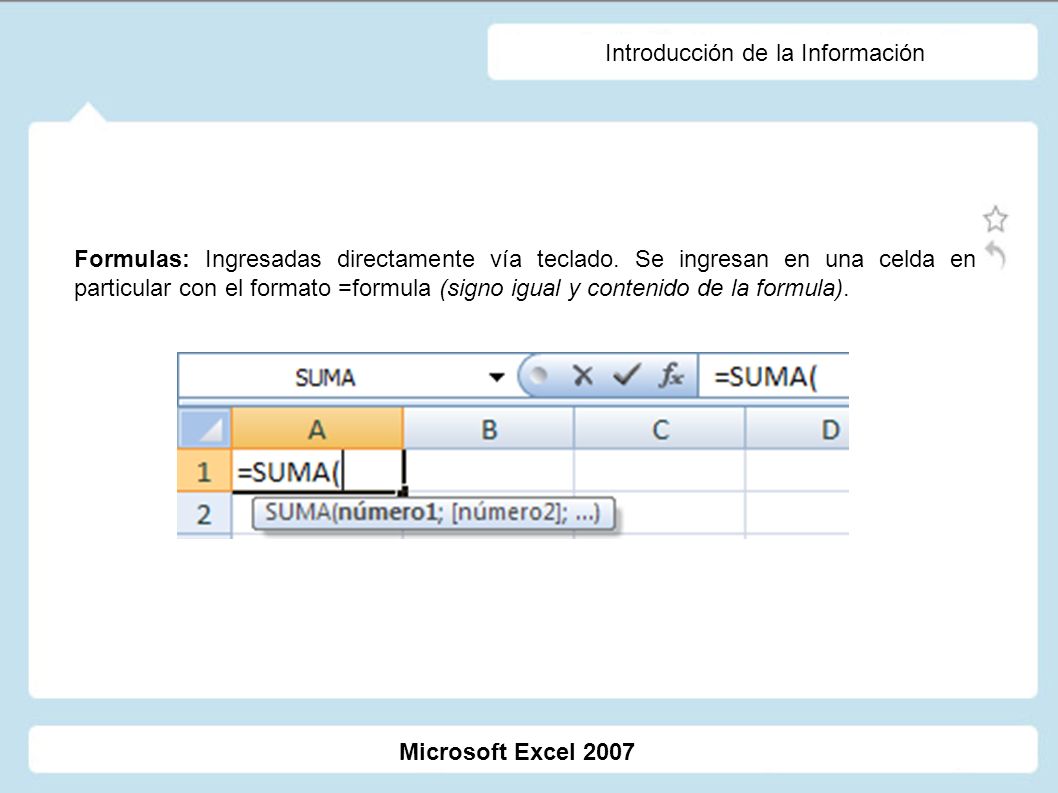Click the star favorite icon
The height and width of the screenshot is (793, 1058).
coord(995,219)
